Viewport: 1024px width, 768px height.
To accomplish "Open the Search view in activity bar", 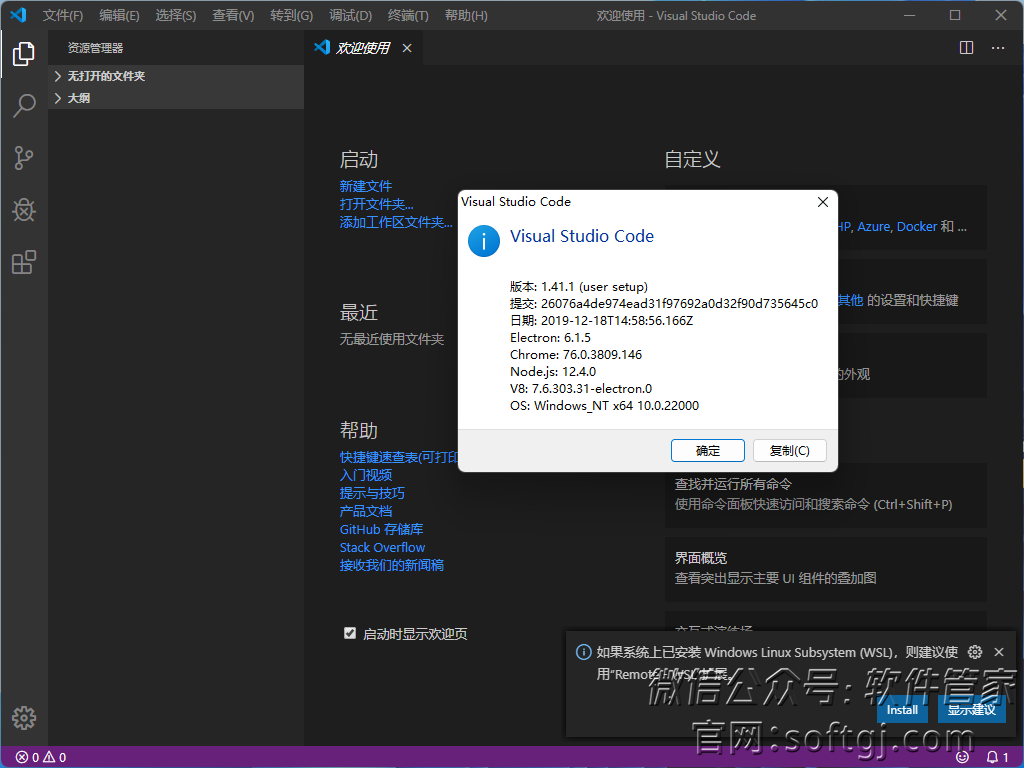I will 24,105.
